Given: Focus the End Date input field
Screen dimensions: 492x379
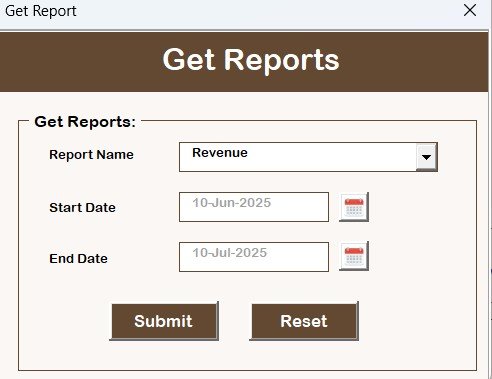Looking at the screenshot, I should pos(254,257).
